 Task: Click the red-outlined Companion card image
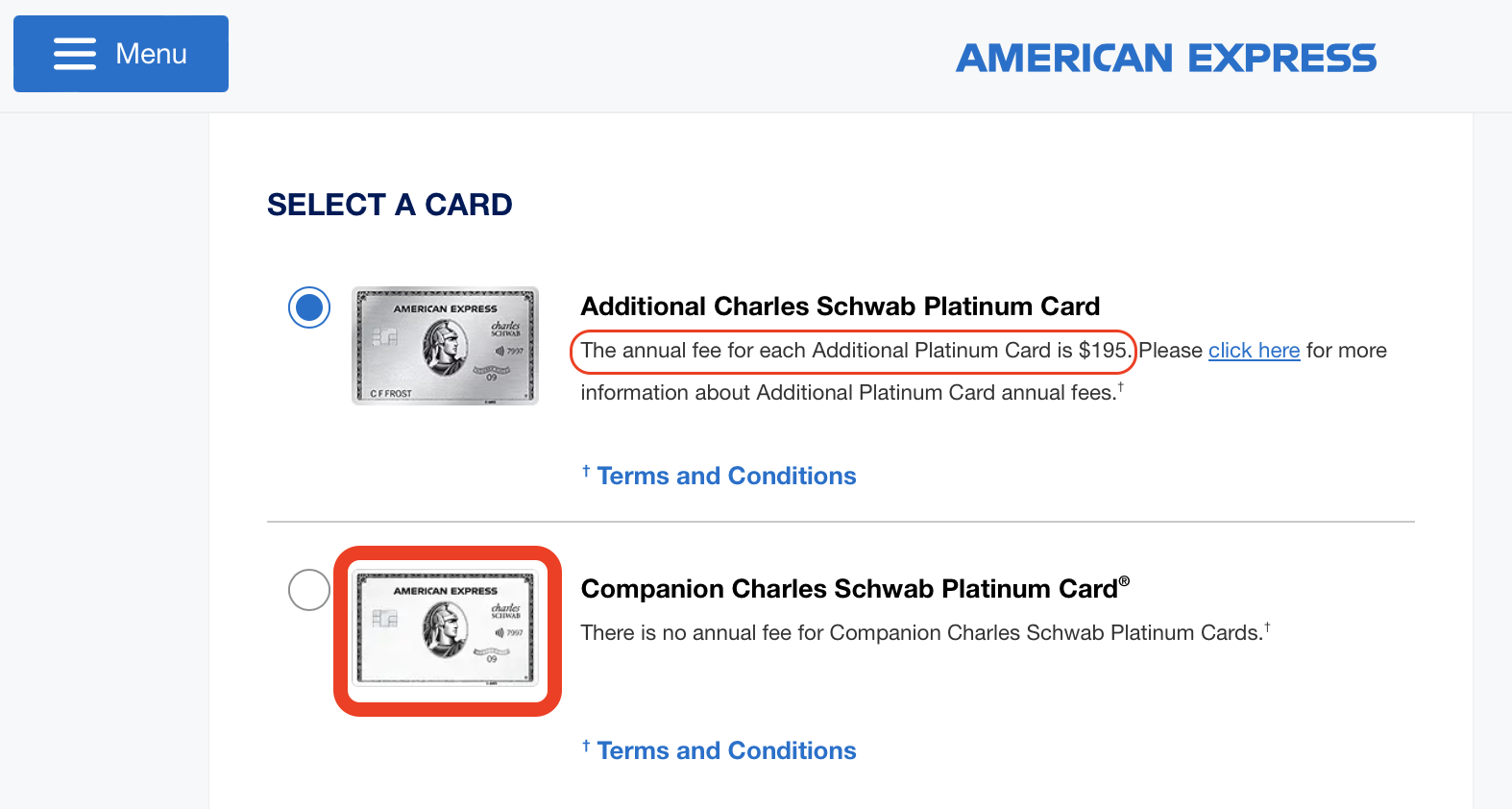447,630
